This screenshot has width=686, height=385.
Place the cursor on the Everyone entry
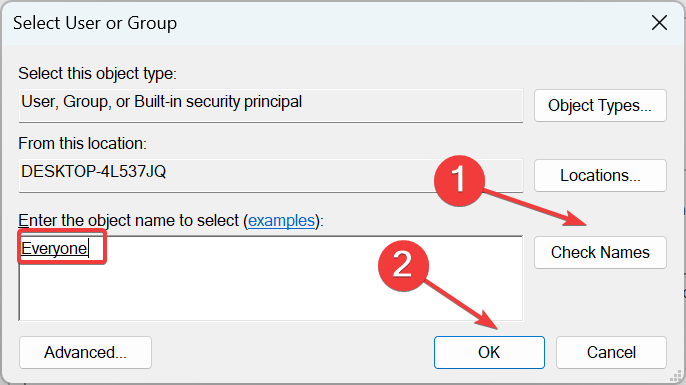[54, 248]
